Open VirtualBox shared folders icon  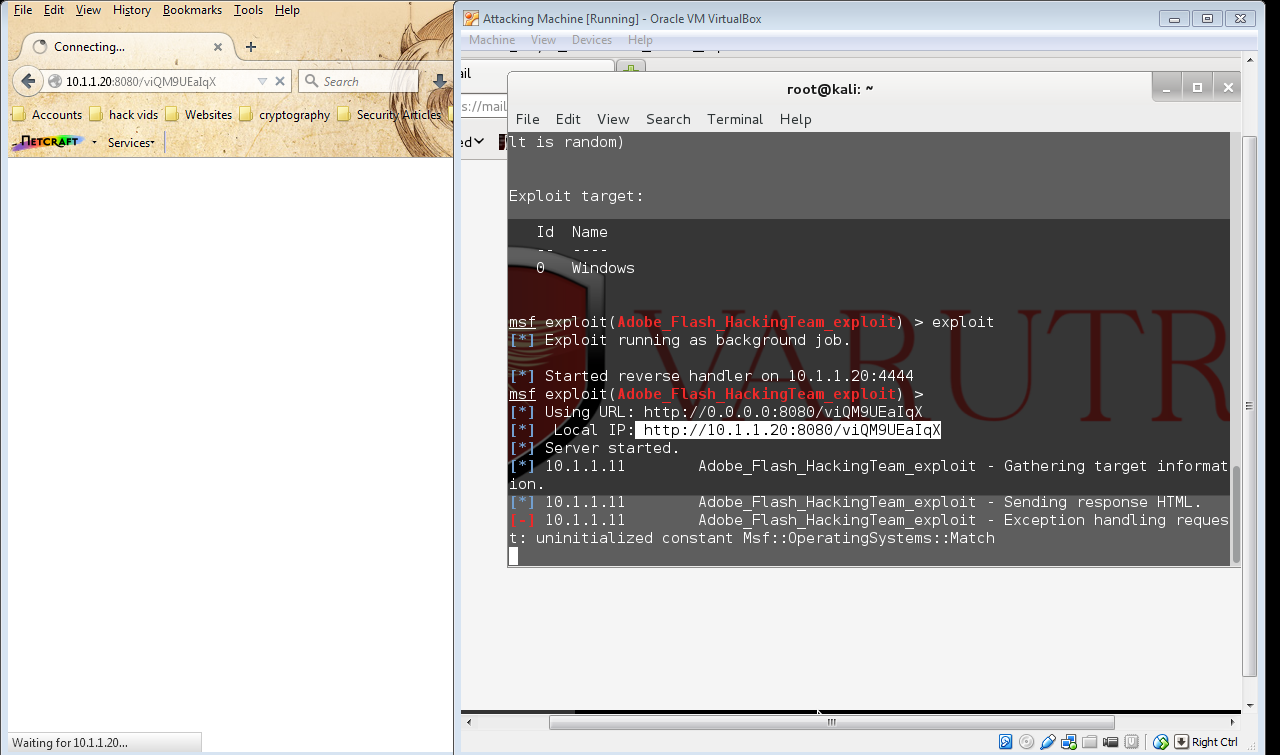(1089, 742)
